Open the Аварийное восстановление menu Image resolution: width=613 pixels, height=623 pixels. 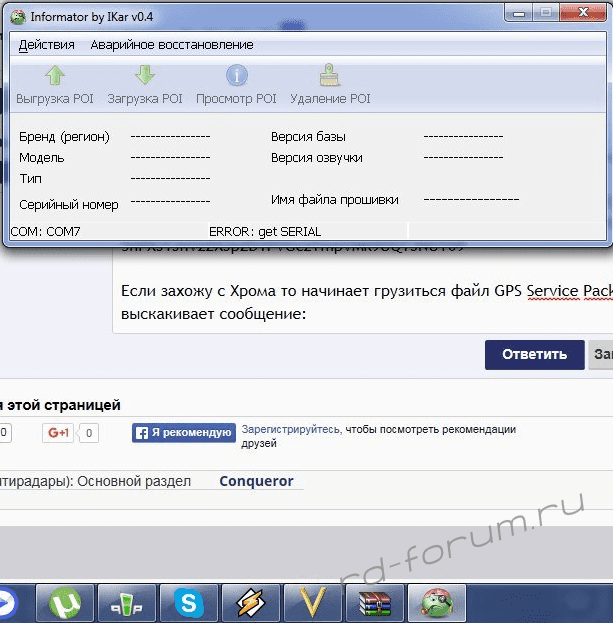click(171, 45)
